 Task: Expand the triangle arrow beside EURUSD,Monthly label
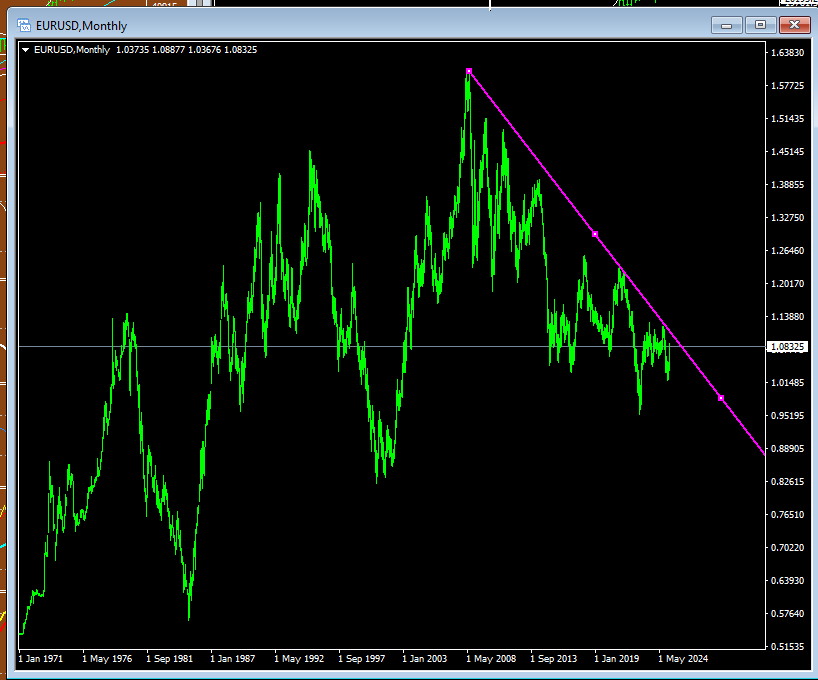point(26,49)
